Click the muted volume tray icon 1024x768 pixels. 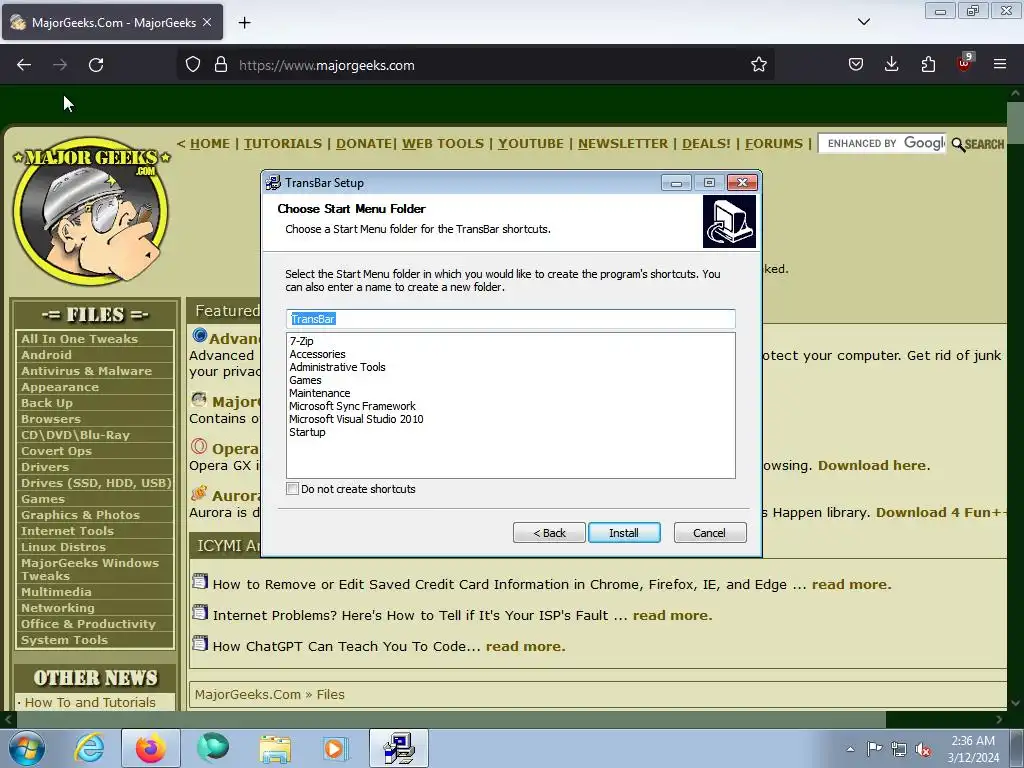coord(923,750)
